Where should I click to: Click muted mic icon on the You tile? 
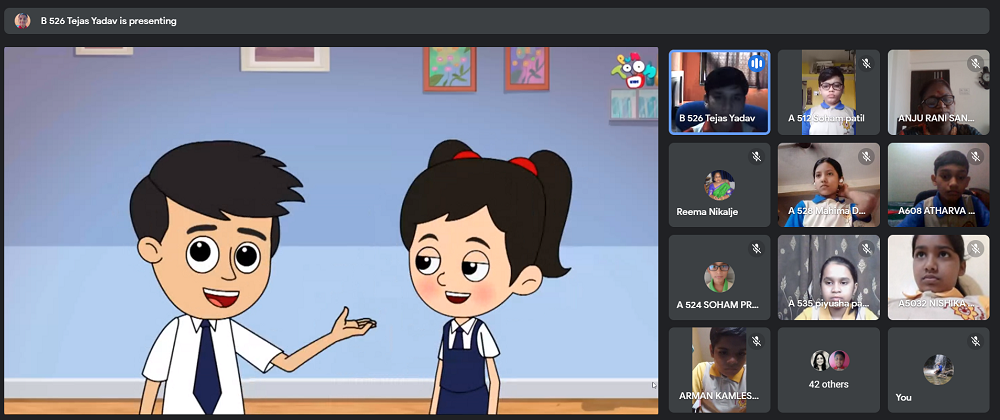point(975,342)
